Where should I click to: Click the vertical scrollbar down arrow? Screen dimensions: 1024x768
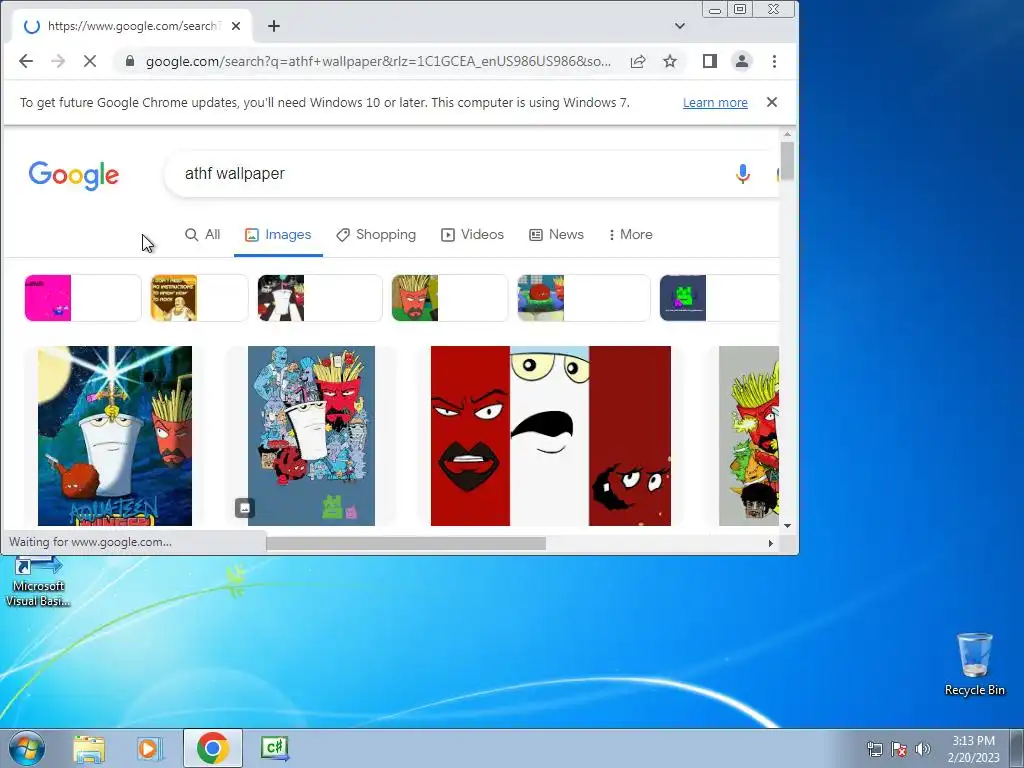787,526
